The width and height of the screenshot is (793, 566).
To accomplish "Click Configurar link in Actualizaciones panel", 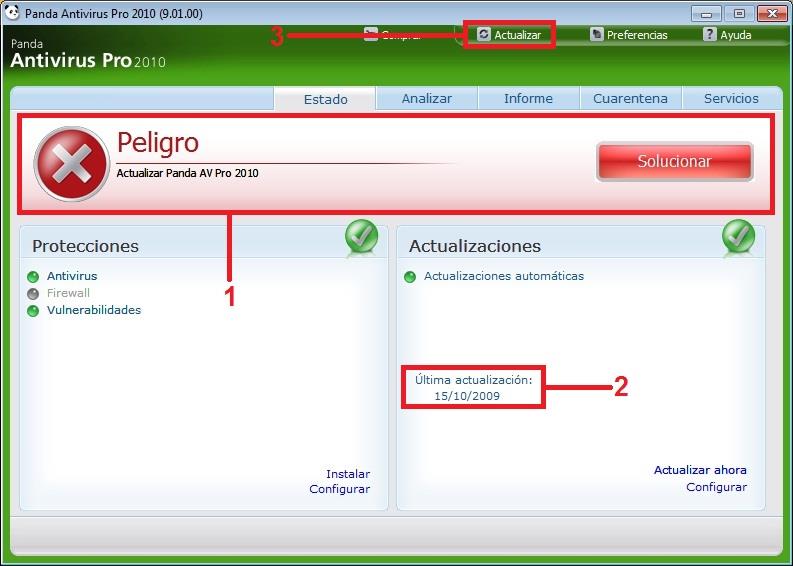I will click(716, 487).
